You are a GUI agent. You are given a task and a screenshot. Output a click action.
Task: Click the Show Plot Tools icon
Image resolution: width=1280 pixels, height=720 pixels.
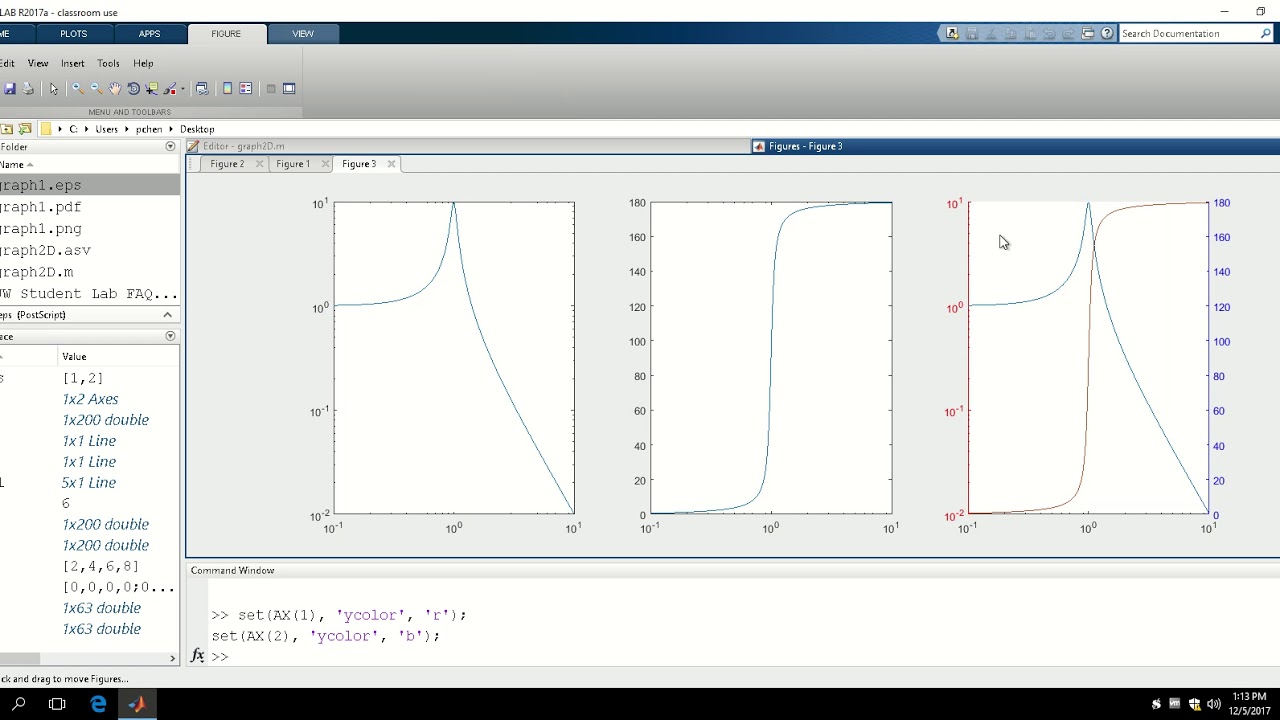(x=289, y=89)
